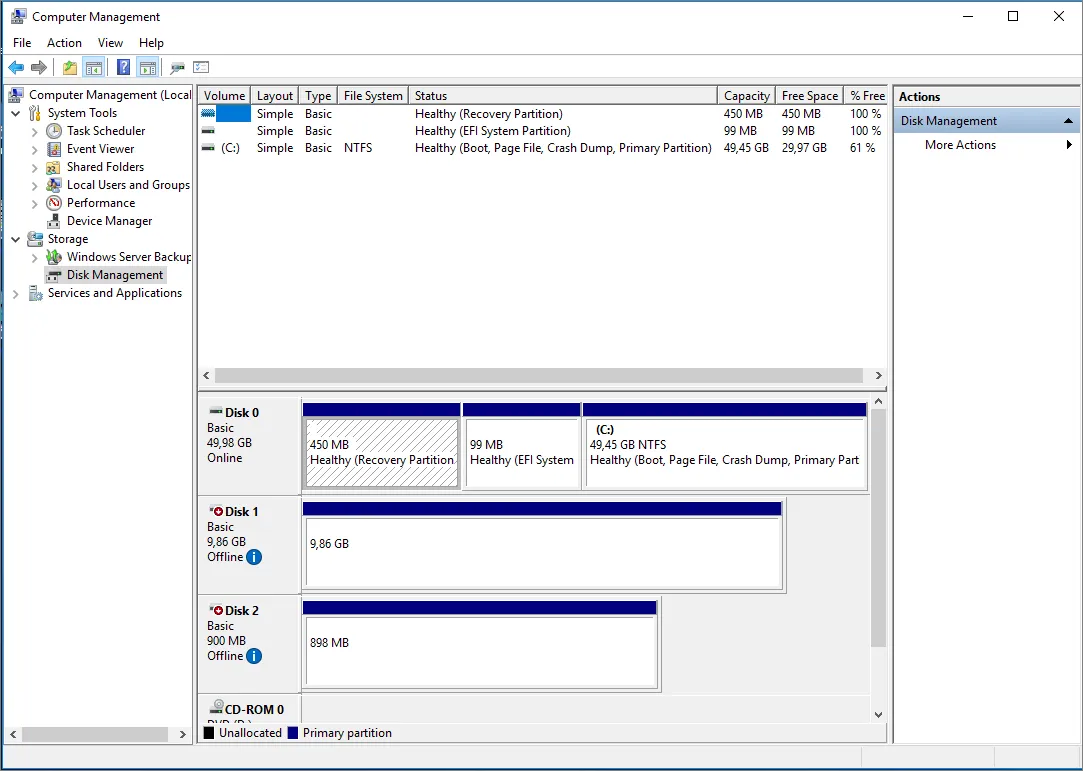Click the Disk 1 offline info icon

(254, 557)
